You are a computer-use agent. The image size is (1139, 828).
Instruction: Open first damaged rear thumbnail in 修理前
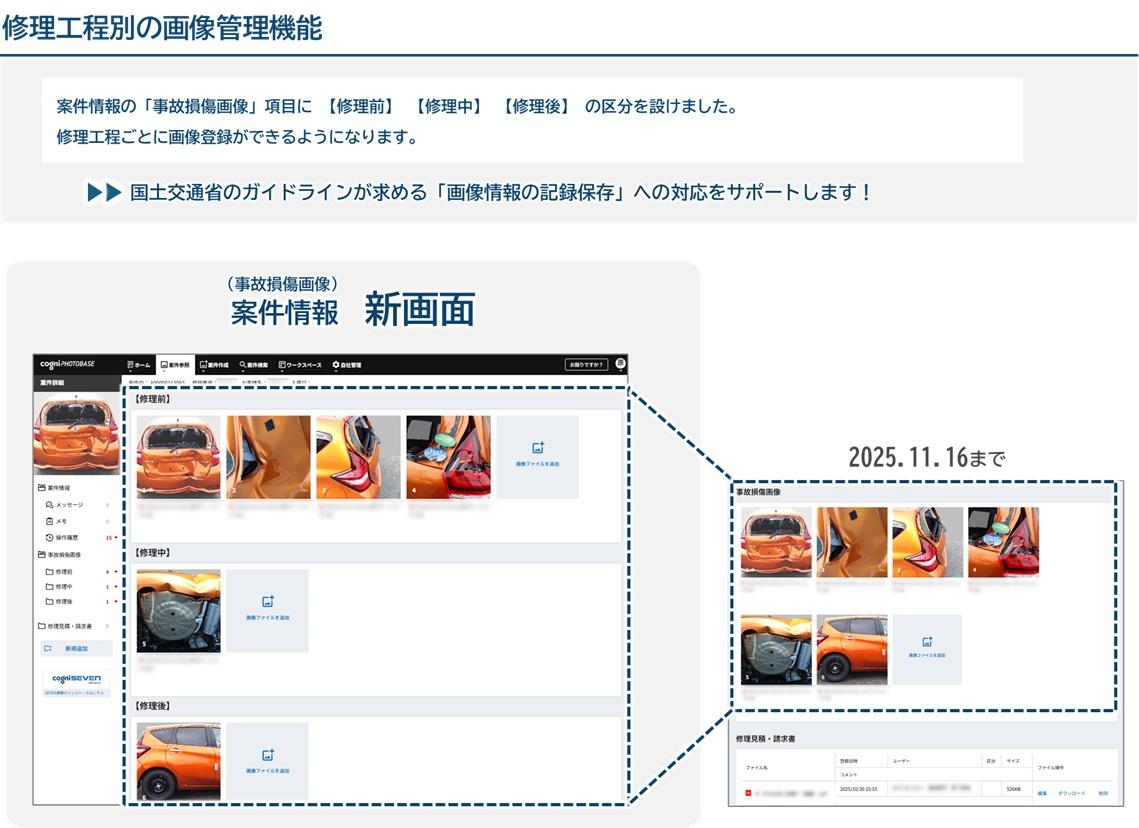[x=178, y=457]
